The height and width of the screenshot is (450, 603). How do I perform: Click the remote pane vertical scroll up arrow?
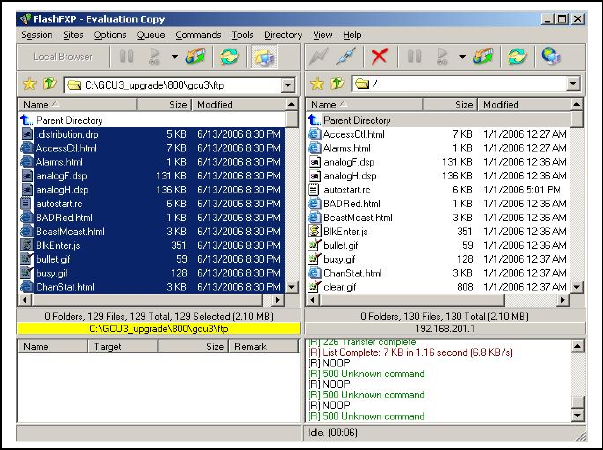coord(577,105)
